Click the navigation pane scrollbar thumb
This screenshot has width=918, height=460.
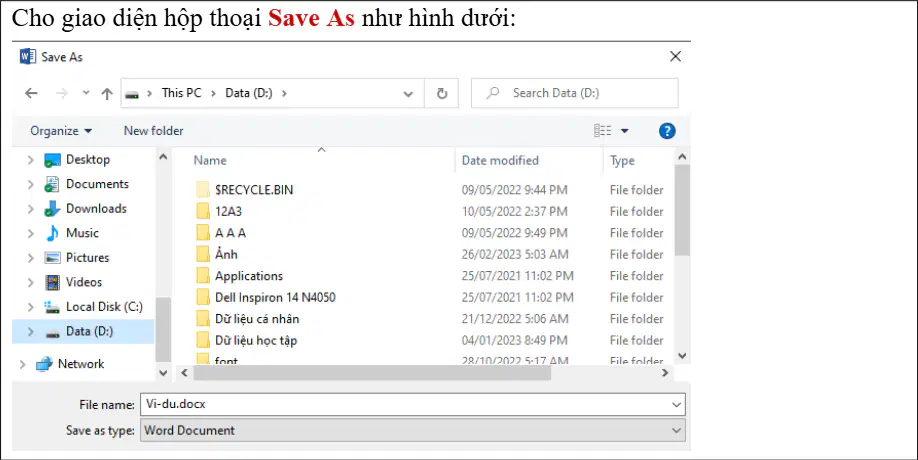tap(163, 329)
